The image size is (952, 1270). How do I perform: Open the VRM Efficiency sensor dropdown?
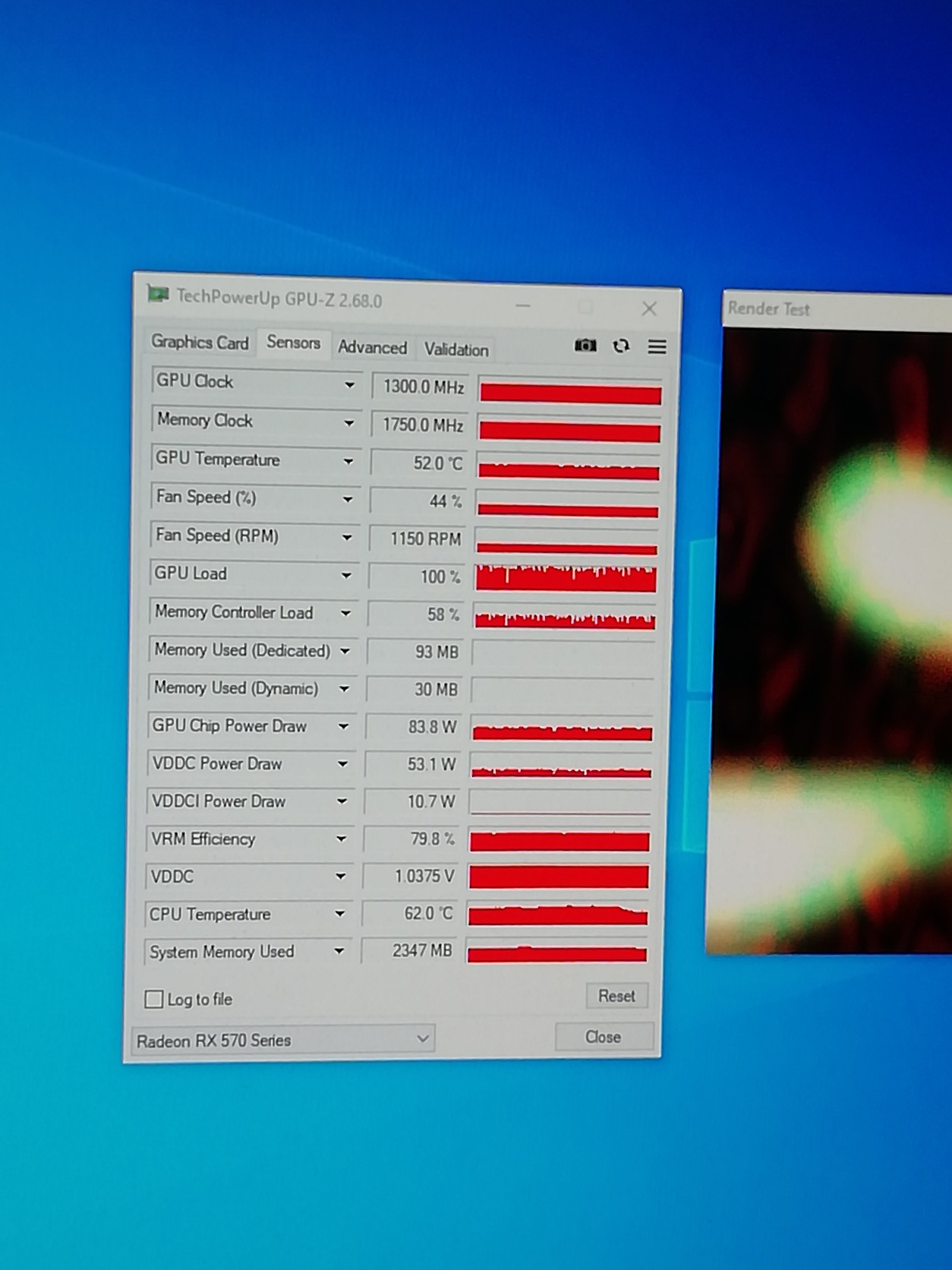340,839
